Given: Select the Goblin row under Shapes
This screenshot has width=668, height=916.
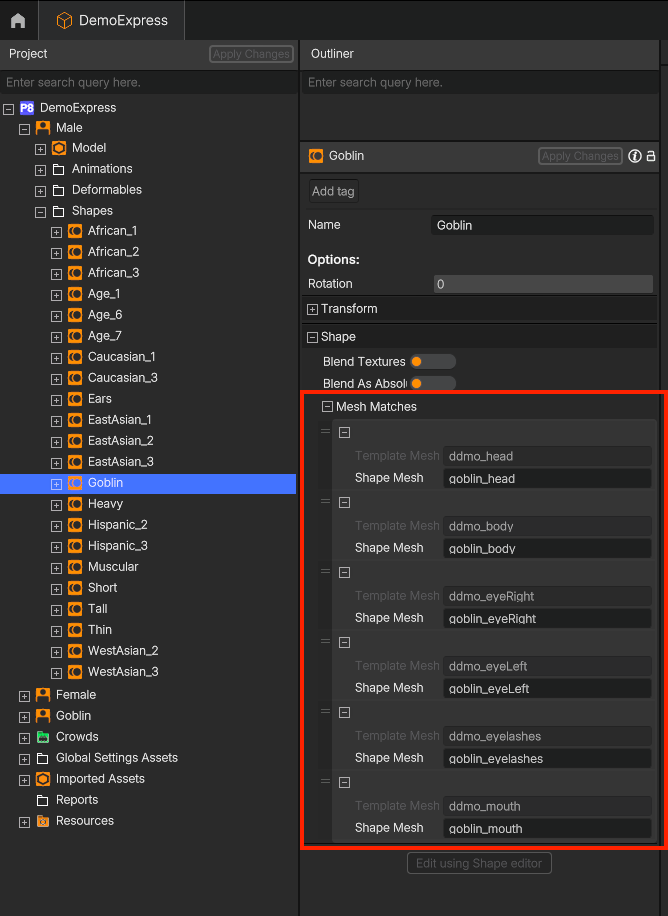Looking at the screenshot, I should pos(148,483).
